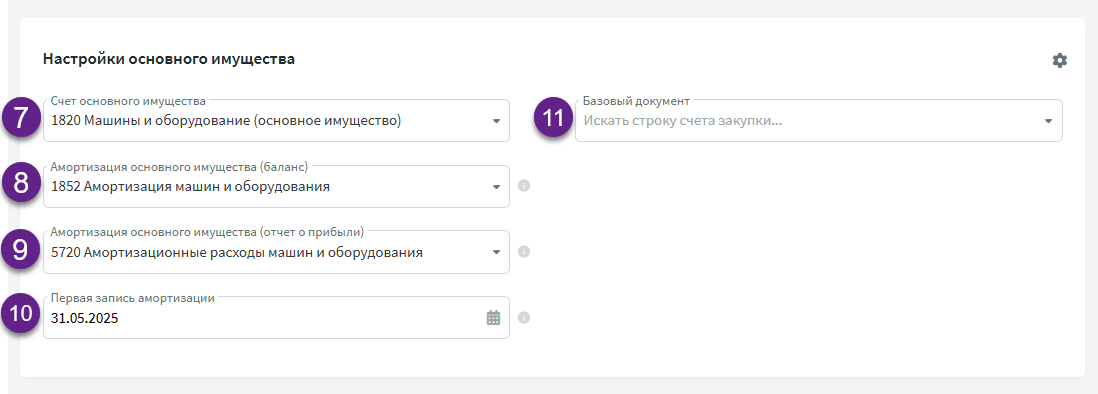The height and width of the screenshot is (394, 1098).
Task: Expand the 5720 Амортизационные расходы dropdown arrow
Action: click(496, 252)
